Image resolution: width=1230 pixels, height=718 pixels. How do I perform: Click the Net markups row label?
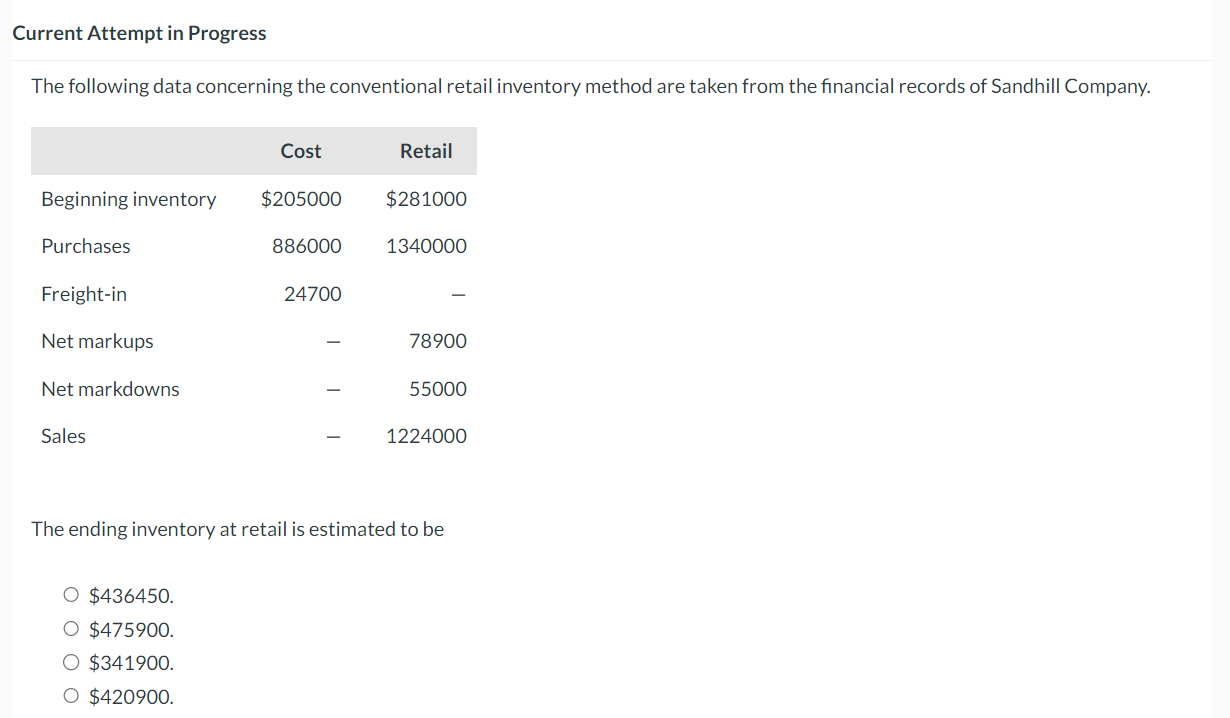(97, 341)
